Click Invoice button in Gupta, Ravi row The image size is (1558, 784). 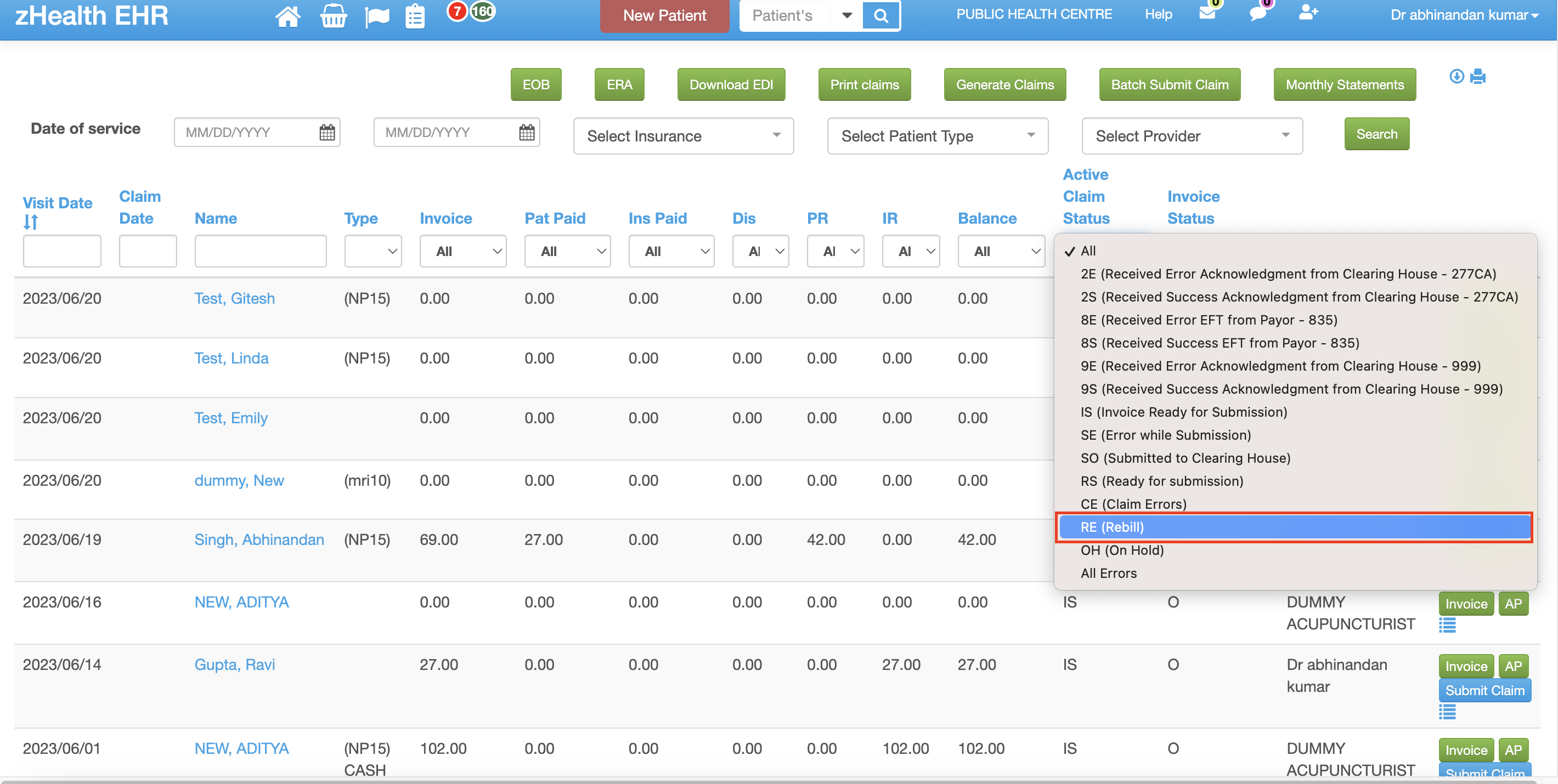pos(1466,666)
